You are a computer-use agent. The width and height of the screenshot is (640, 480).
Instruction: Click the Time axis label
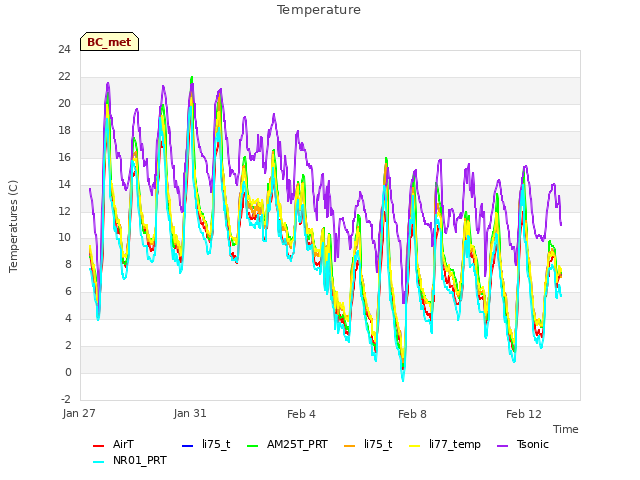coord(566,429)
